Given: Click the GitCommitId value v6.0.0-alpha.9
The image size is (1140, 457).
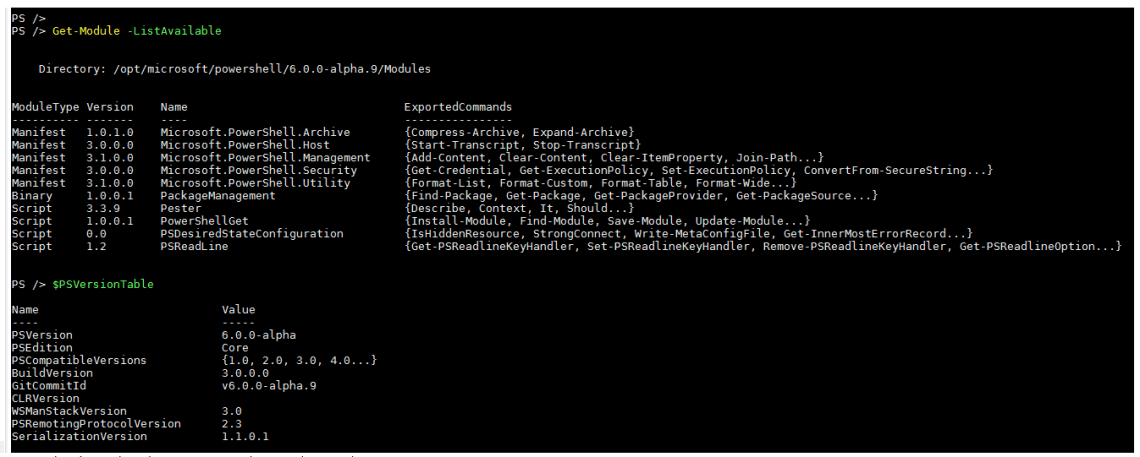Looking at the screenshot, I should click(265, 386).
